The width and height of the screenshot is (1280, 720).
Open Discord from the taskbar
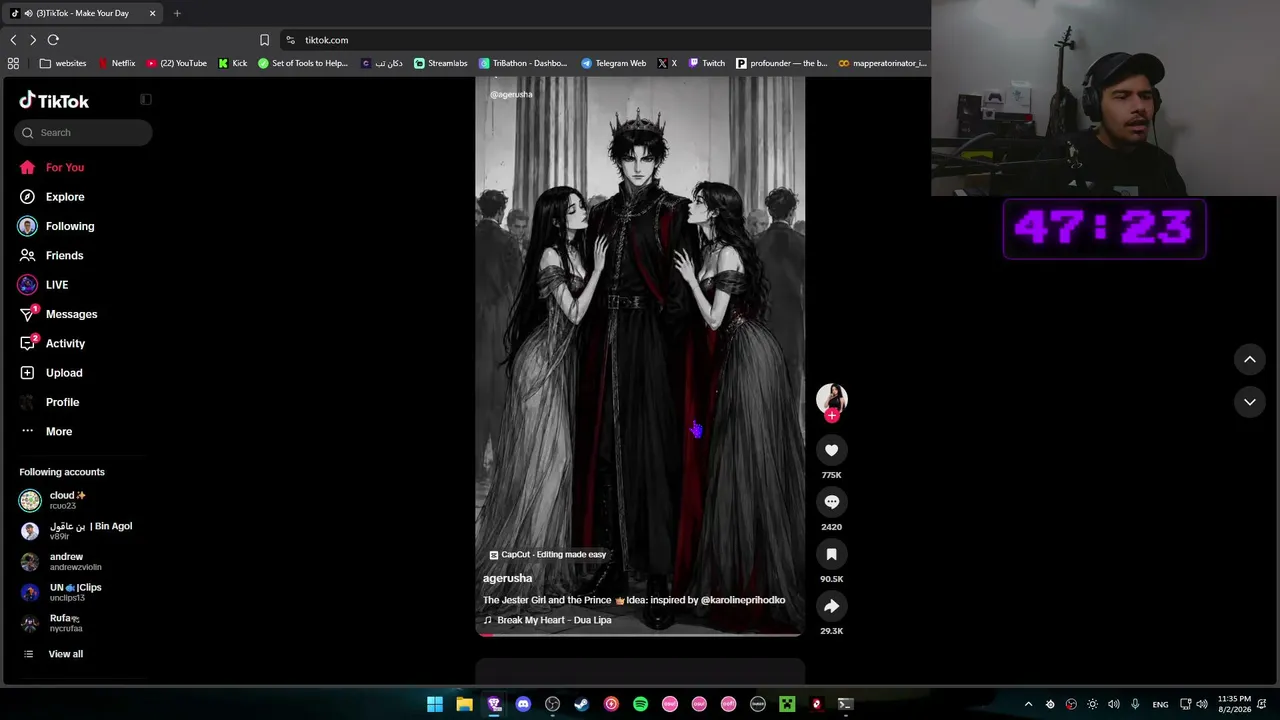(x=523, y=704)
